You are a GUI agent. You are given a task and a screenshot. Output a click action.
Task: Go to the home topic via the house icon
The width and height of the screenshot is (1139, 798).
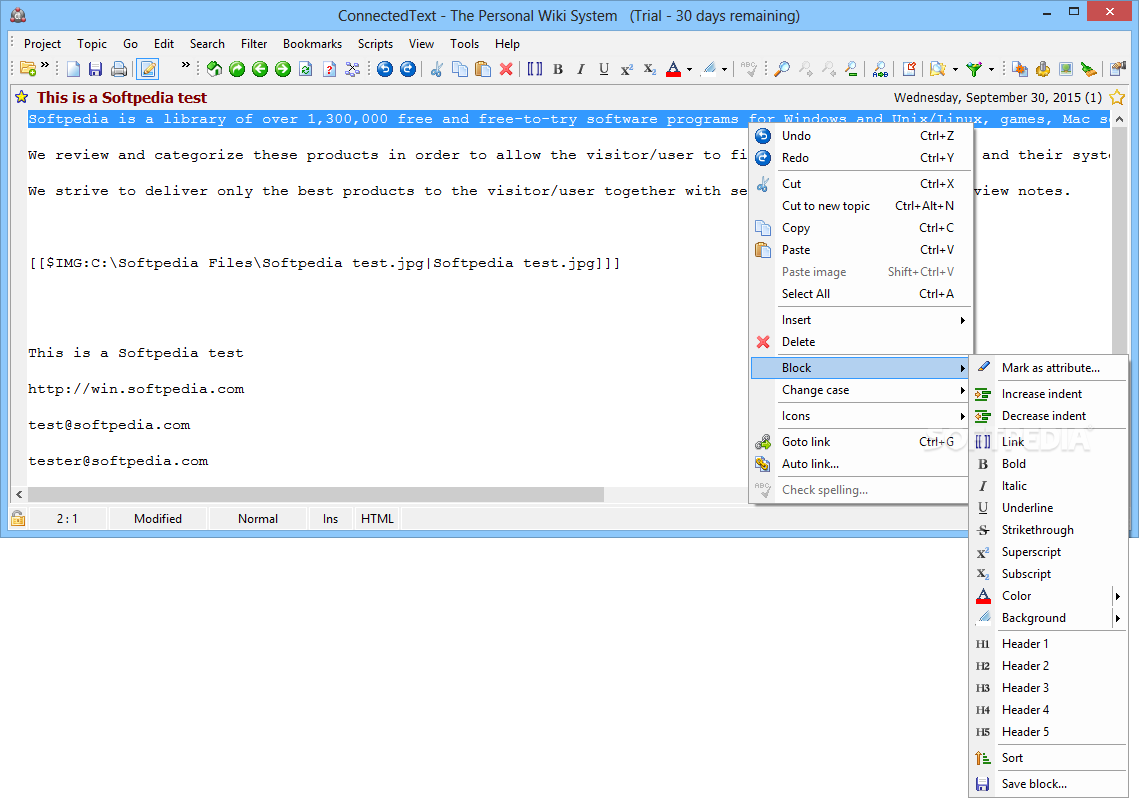point(214,69)
